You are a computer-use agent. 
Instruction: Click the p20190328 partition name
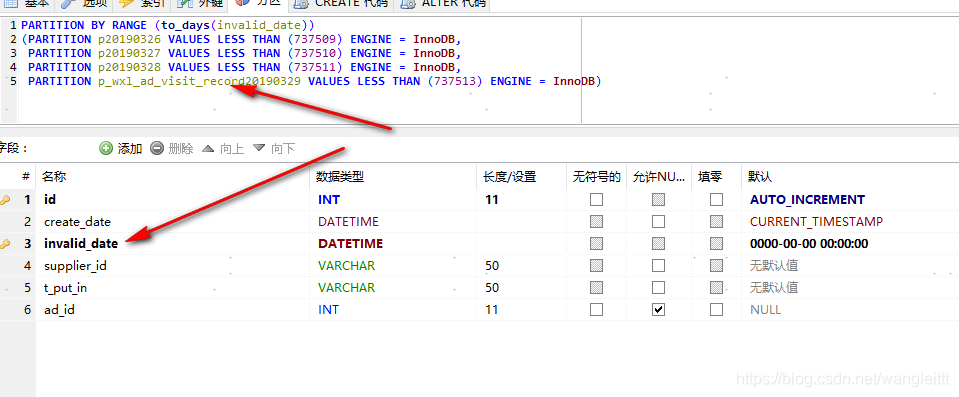pos(129,67)
